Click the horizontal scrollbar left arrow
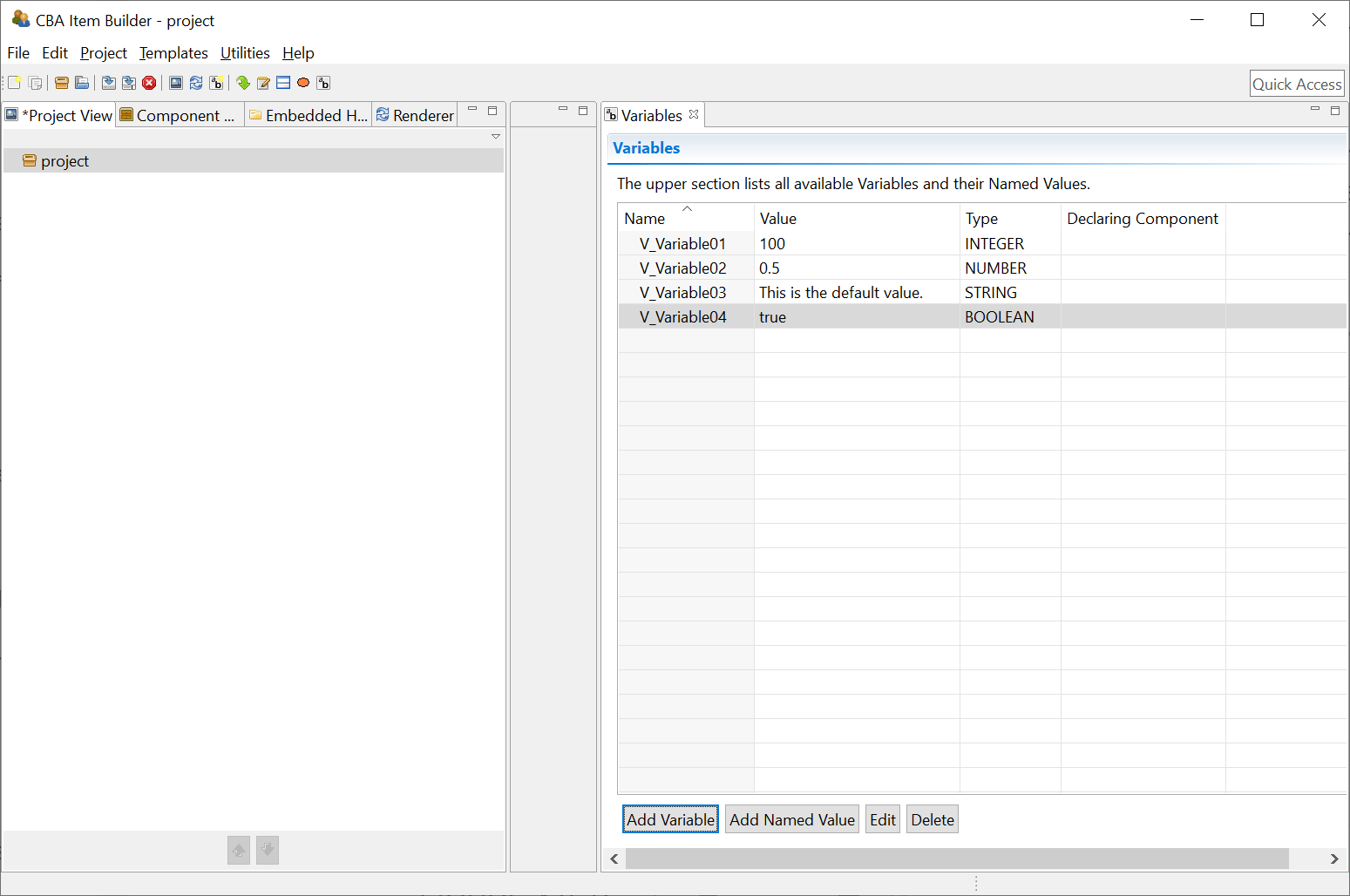This screenshot has height=896, width=1350. click(614, 859)
